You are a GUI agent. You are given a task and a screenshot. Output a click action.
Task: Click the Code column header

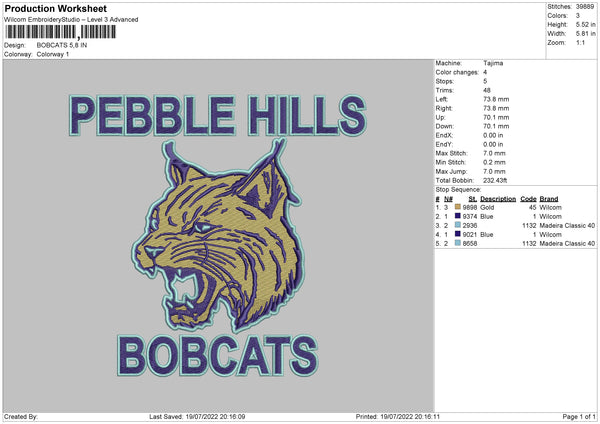[x=528, y=199]
